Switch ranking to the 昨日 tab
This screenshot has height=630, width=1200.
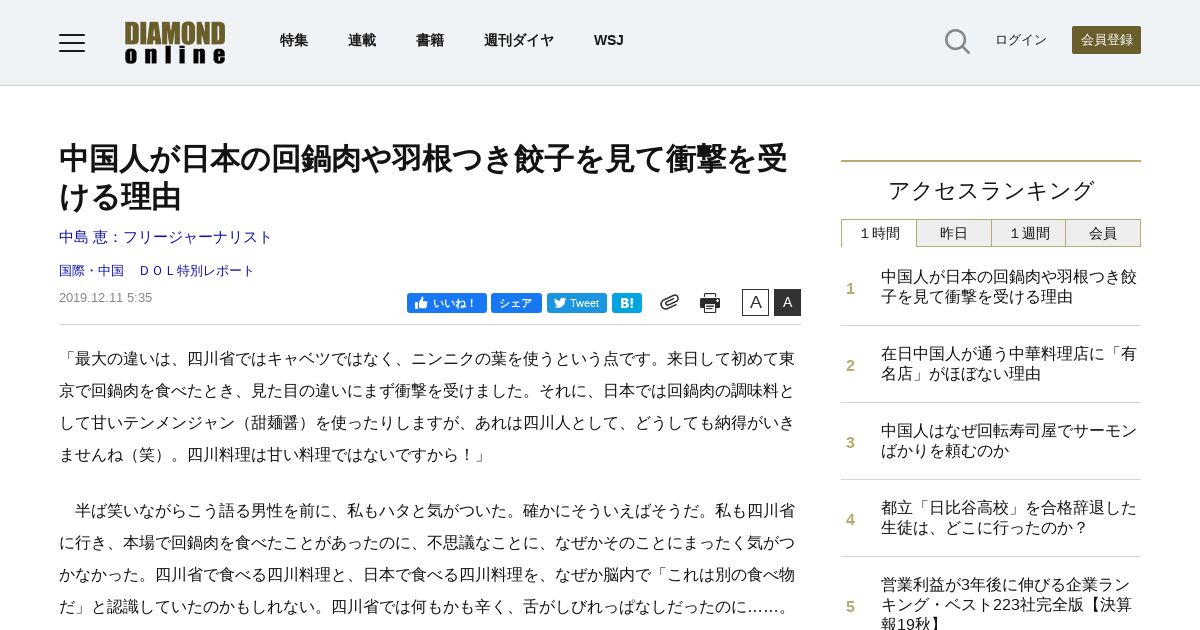(954, 233)
